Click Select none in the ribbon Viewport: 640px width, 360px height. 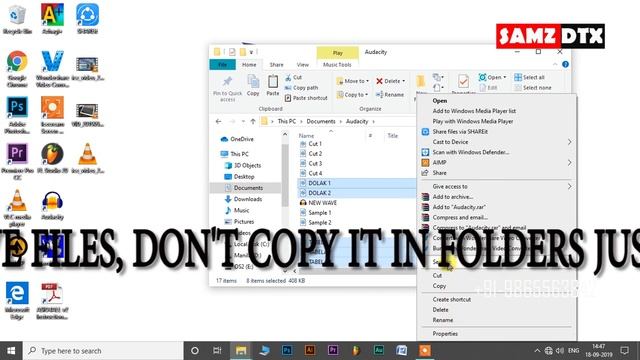533,88
